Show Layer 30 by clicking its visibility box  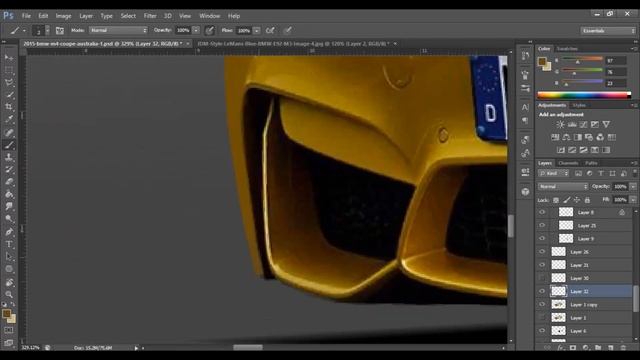tap(542, 278)
